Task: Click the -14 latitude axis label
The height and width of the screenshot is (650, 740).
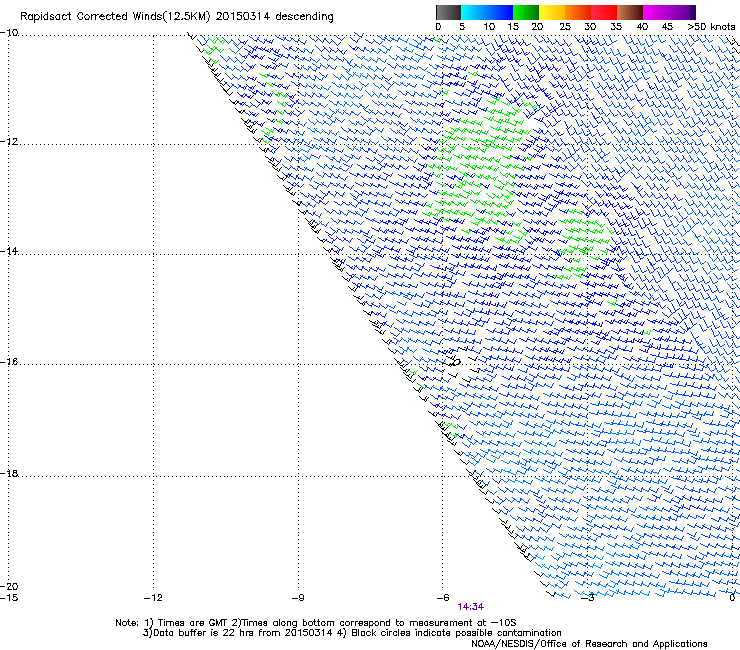Action: [x=9, y=251]
